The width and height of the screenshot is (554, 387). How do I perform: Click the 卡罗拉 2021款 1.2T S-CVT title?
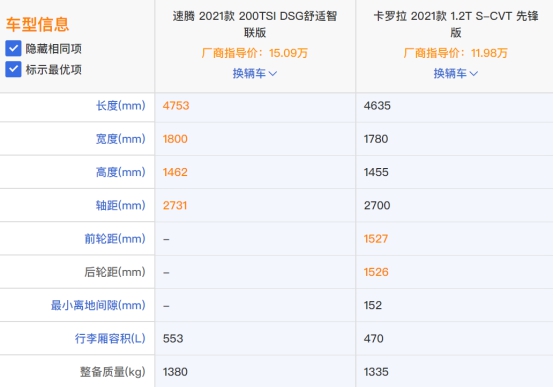(455, 24)
